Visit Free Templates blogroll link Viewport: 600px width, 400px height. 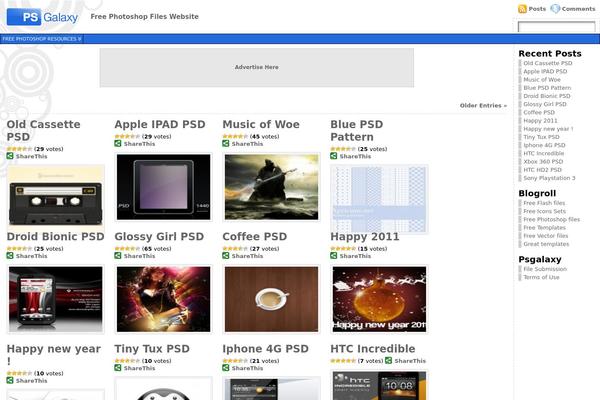pyautogui.click(x=544, y=228)
